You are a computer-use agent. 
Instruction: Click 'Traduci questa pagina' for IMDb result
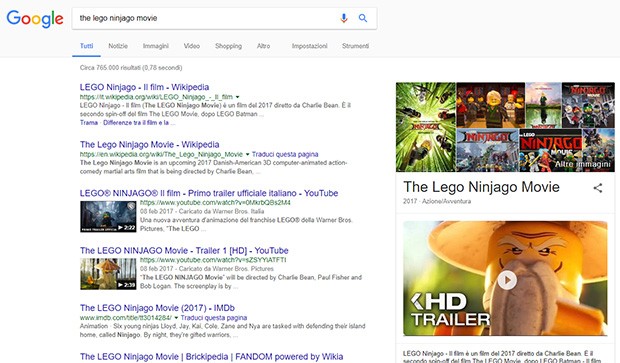214,318
